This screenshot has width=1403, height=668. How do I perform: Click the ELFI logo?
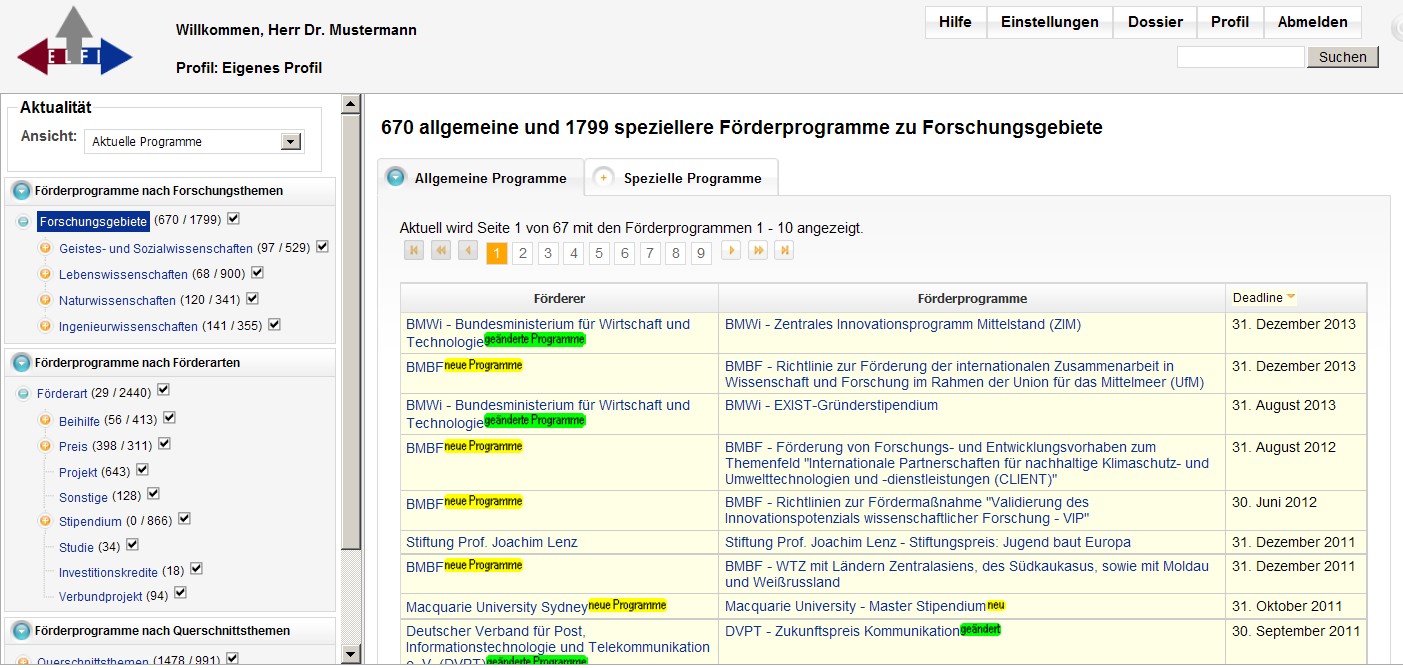(x=74, y=44)
